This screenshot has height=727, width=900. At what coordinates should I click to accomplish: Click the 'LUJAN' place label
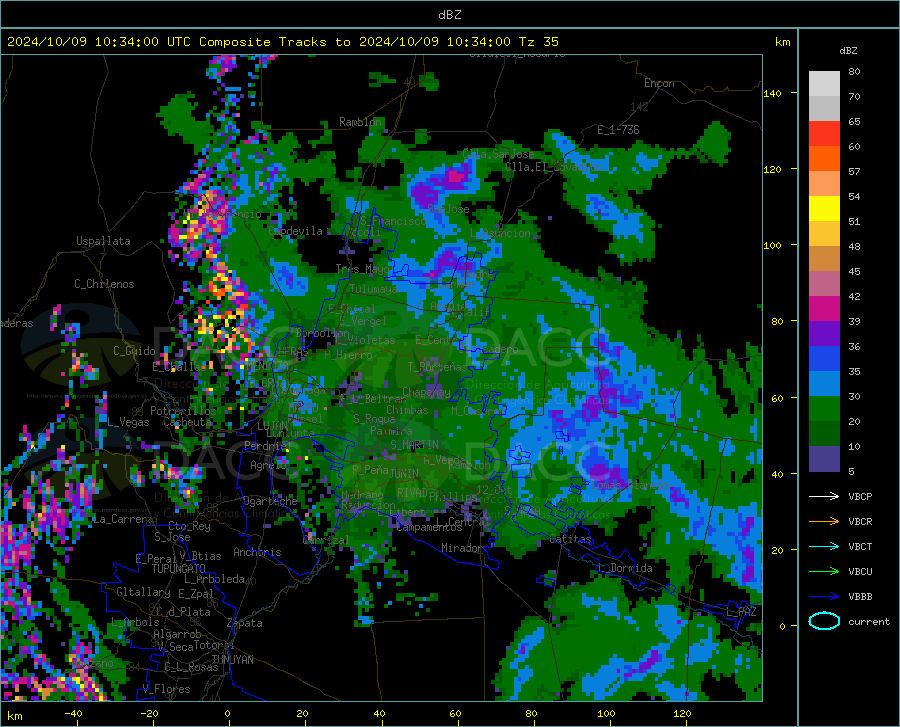(x=272, y=426)
